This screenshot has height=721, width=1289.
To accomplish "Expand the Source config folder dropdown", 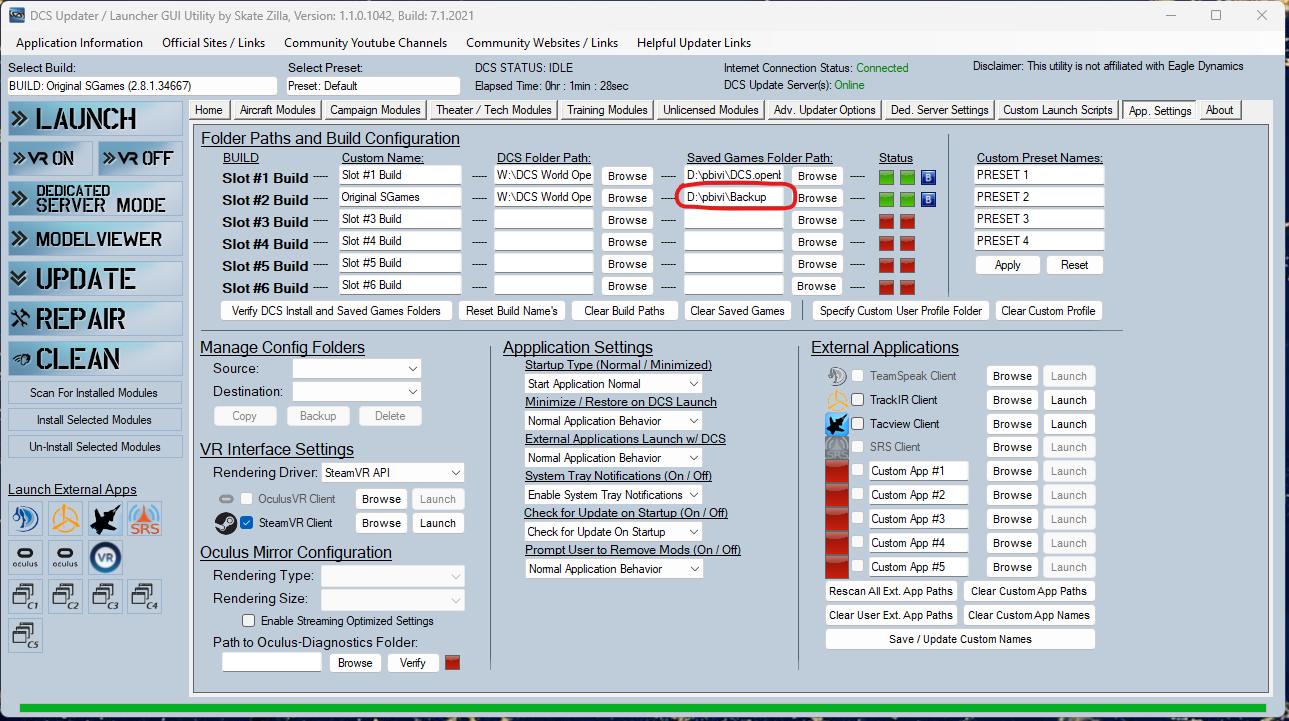I will point(356,369).
